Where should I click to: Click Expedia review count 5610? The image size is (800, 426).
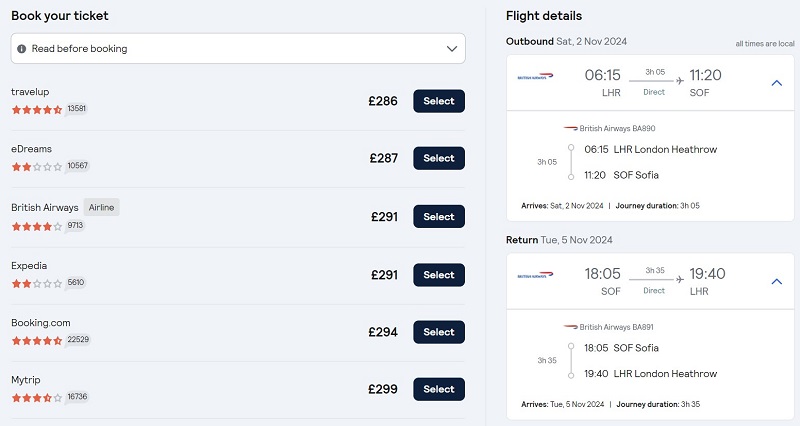pyautogui.click(x=76, y=282)
